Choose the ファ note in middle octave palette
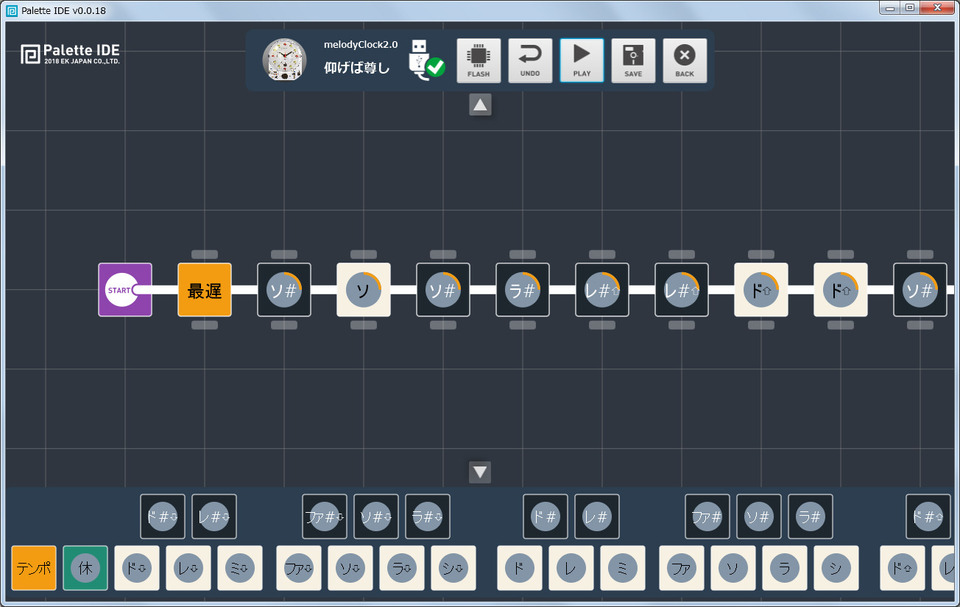This screenshot has width=960, height=607. pyautogui.click(x=681, y=568)
